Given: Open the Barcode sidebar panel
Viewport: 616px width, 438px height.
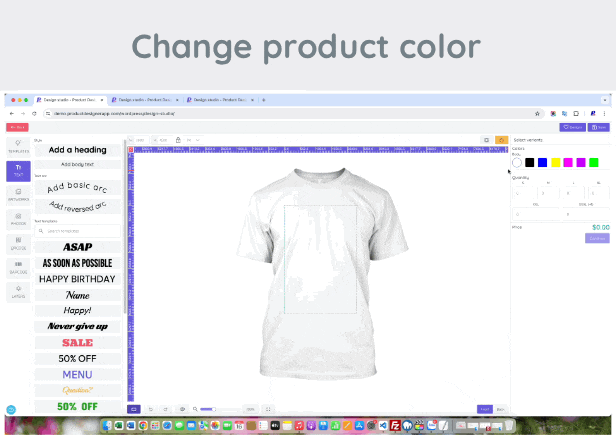Looking at the screenshot, I should coord(18,267).
